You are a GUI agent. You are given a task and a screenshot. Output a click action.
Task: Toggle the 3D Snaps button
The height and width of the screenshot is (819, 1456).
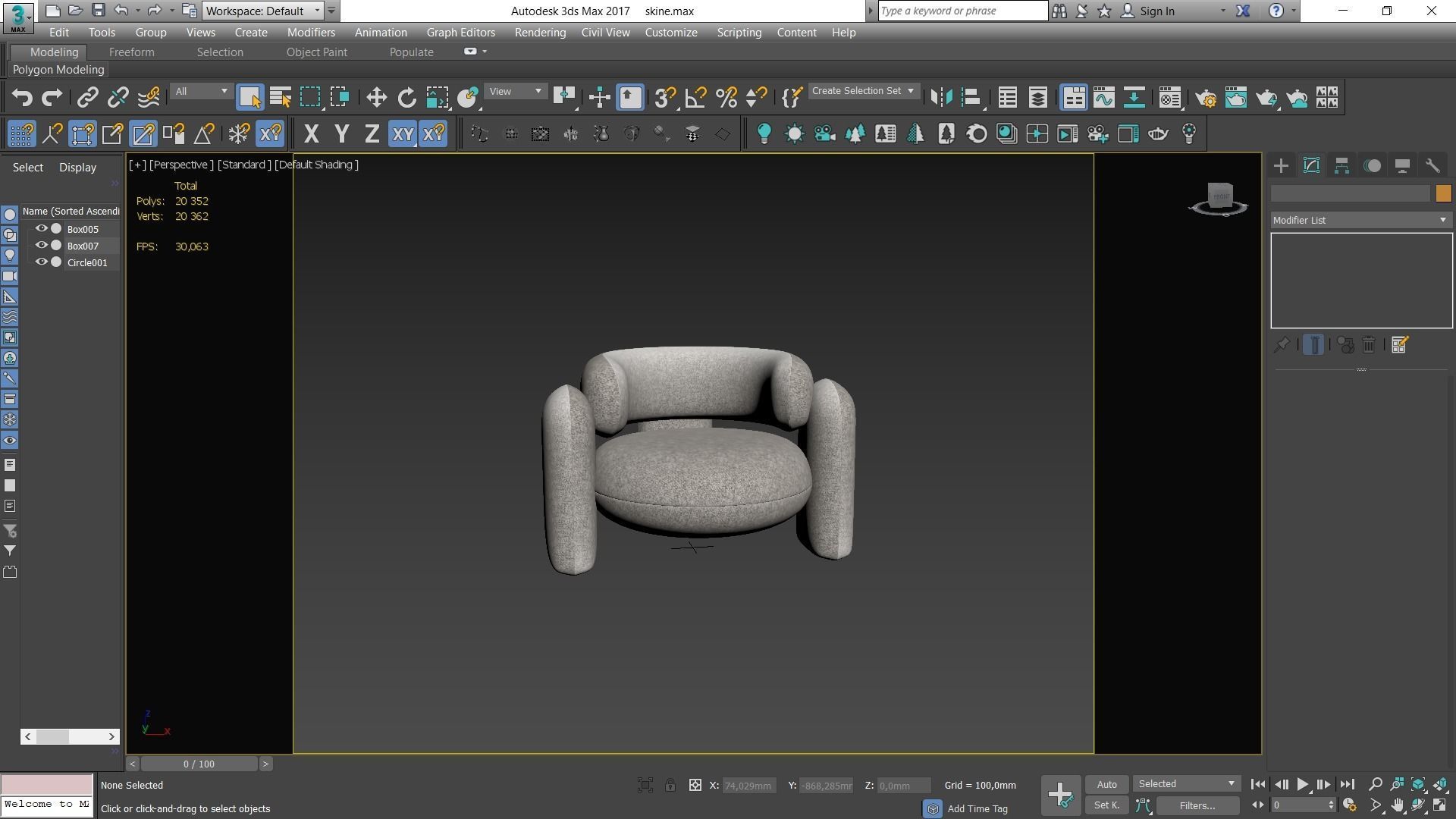point(665,97)
